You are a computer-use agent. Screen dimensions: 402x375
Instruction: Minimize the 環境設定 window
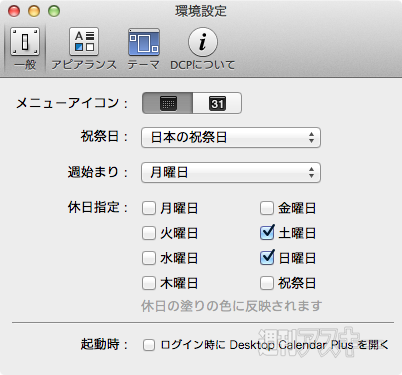34,11
